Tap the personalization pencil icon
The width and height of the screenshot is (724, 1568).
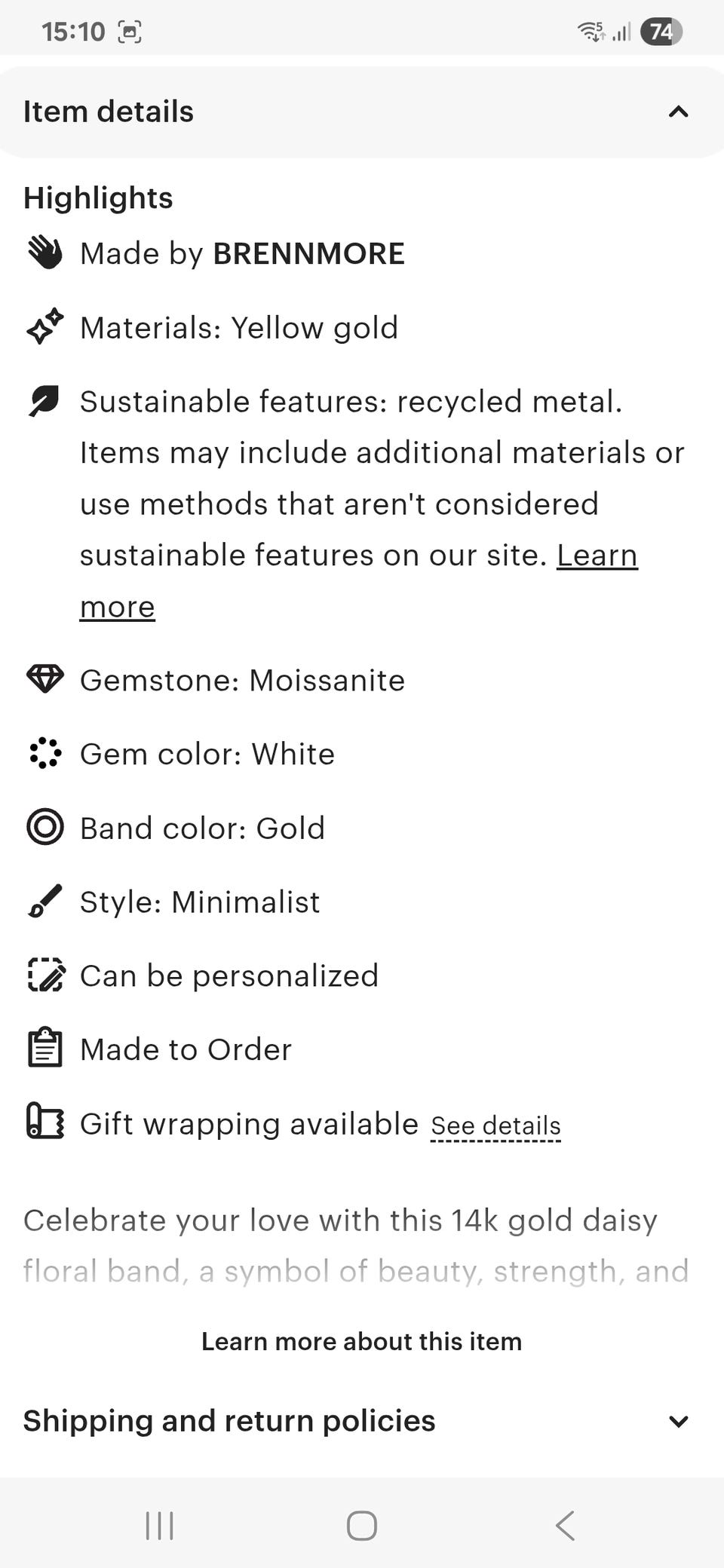(45, 975)
